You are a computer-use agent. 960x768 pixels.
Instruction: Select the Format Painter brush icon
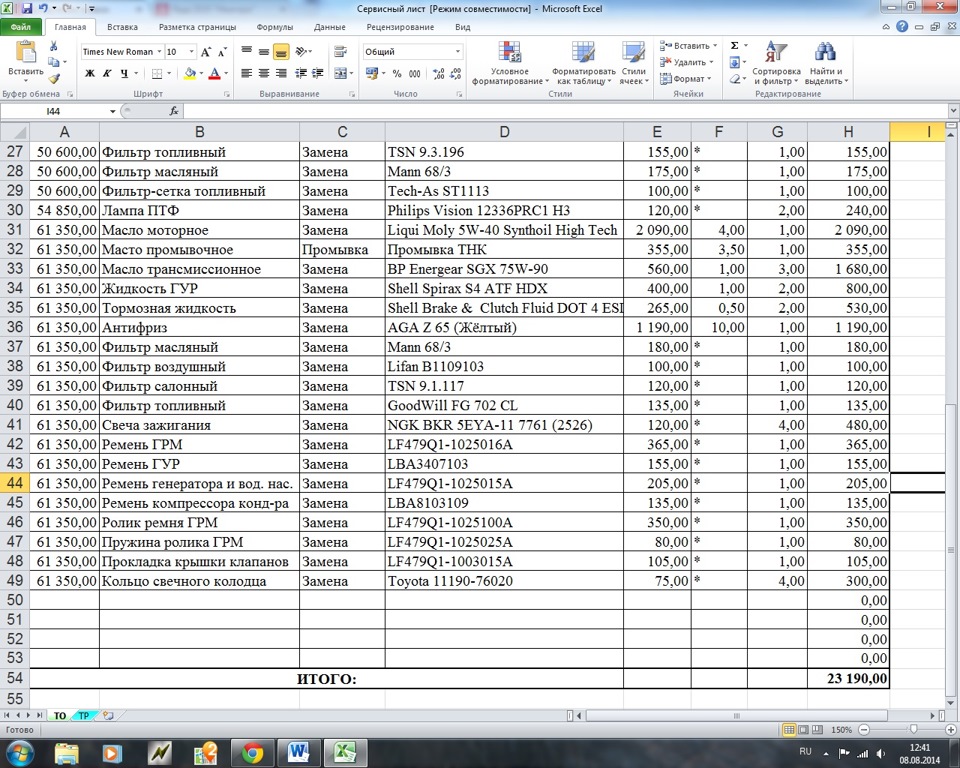[53, 78]
